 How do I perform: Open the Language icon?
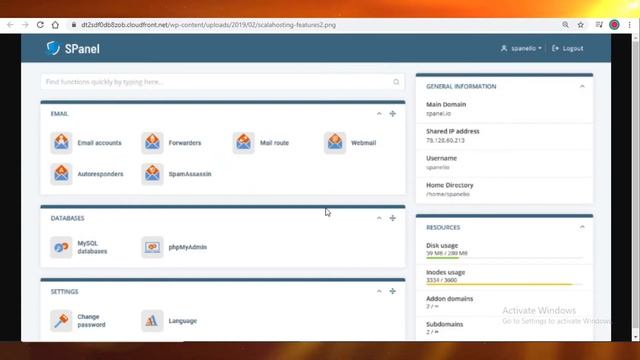click(152, 320)
